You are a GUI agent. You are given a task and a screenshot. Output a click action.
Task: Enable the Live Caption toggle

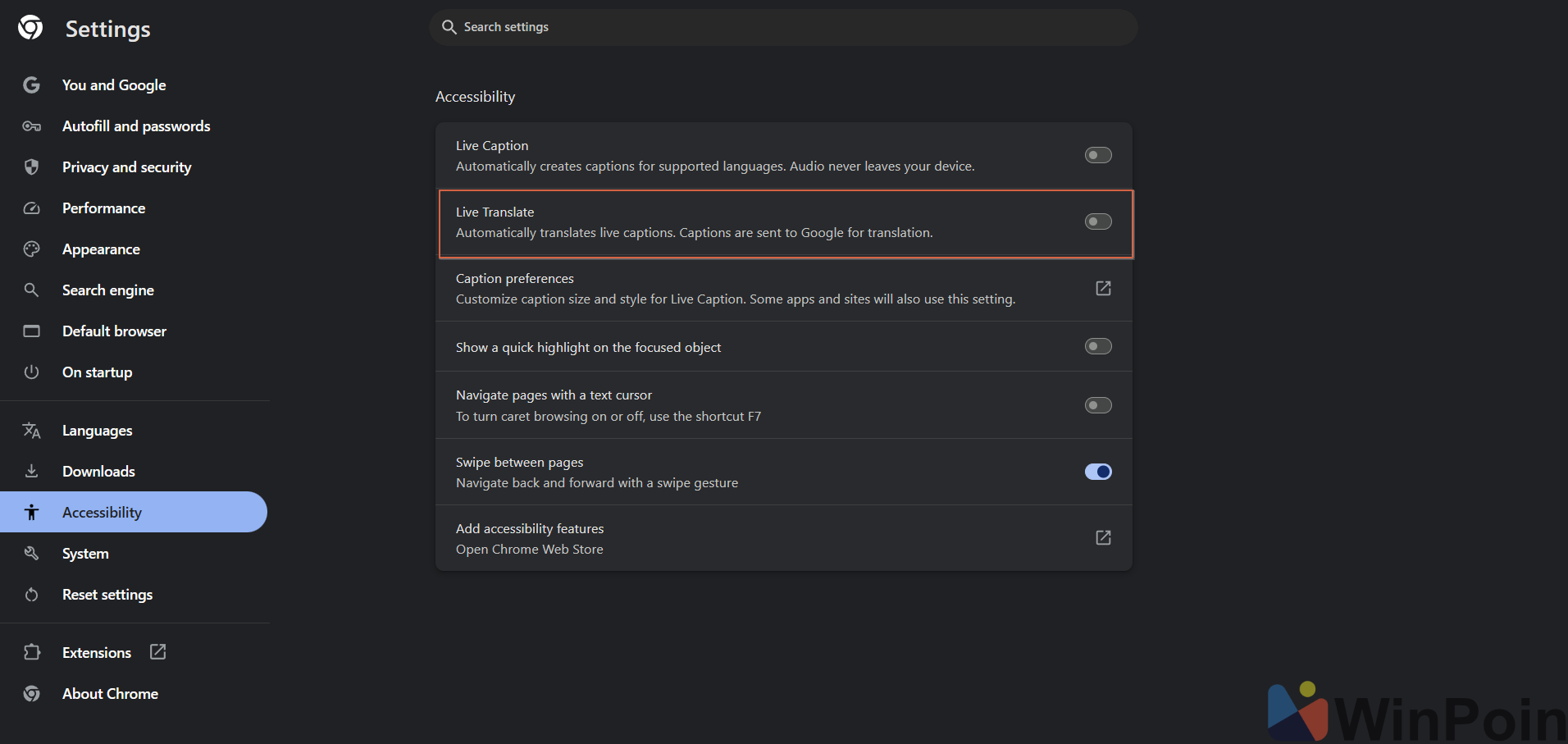tap(1098, 155)
